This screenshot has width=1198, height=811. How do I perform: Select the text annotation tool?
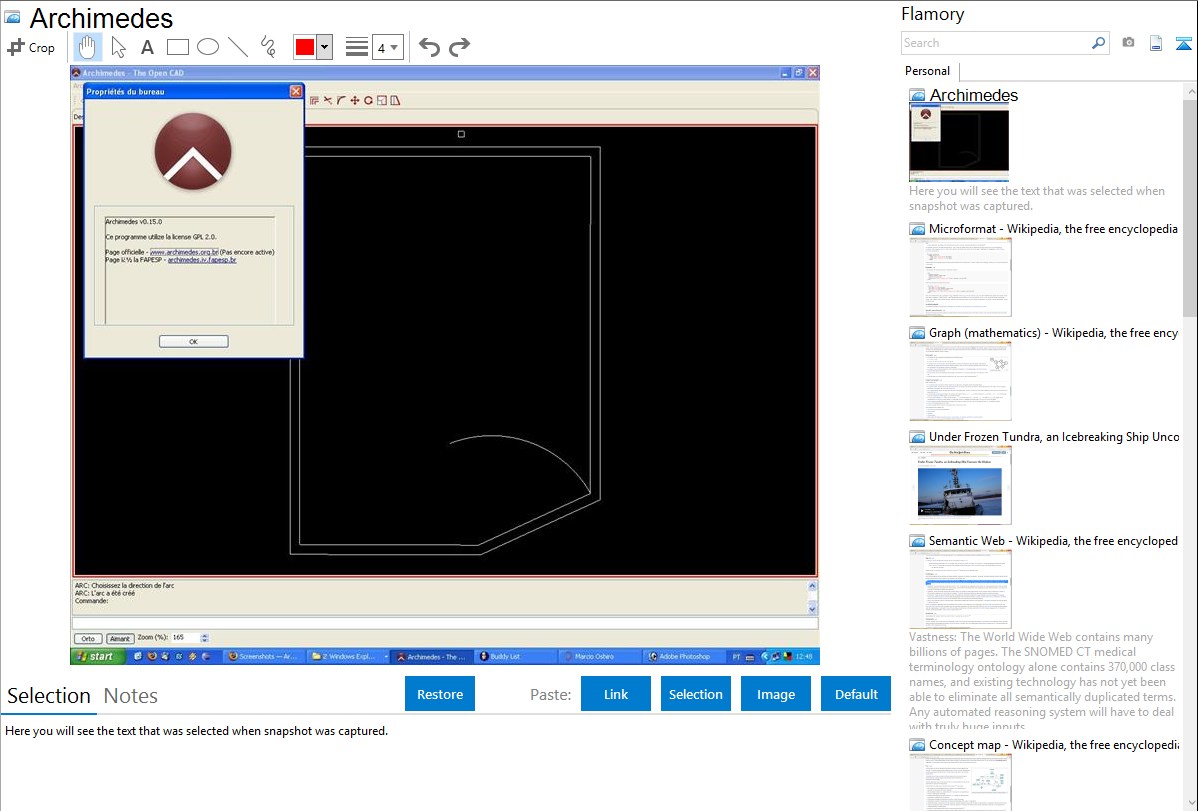[x=147, y=47]
